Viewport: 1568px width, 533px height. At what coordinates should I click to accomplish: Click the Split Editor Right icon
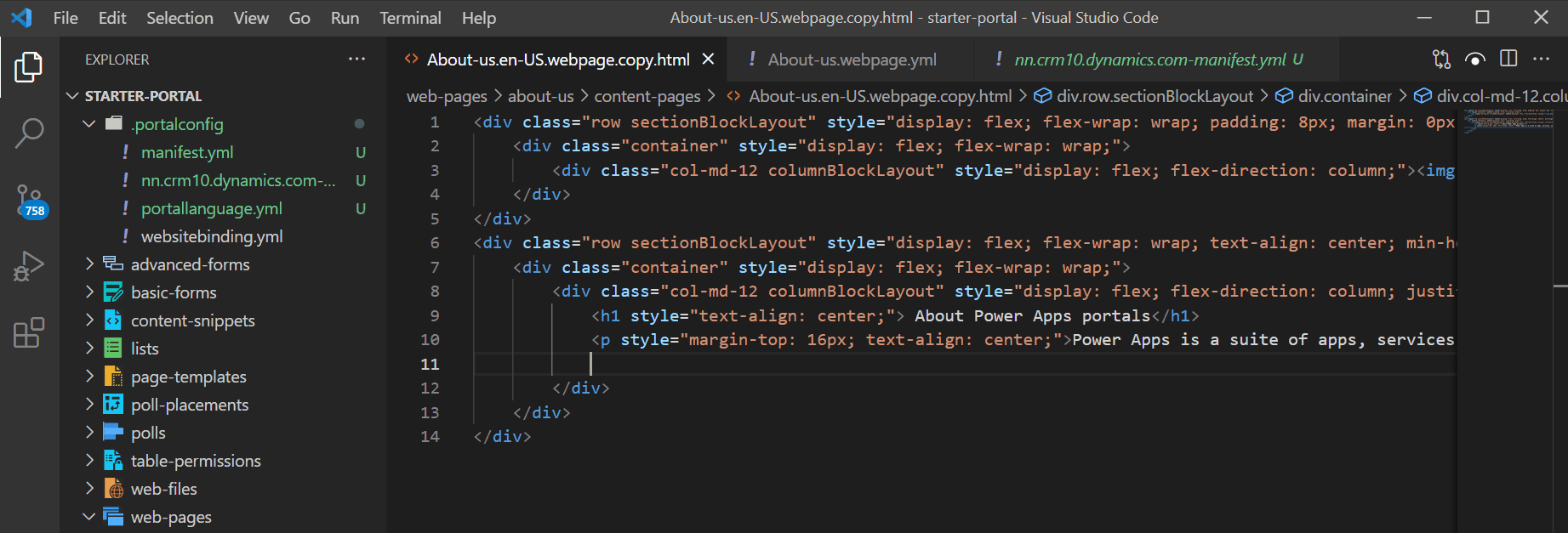pos(1508,60)
